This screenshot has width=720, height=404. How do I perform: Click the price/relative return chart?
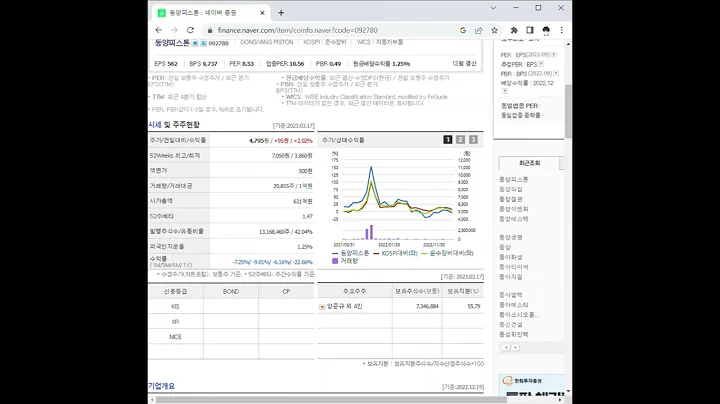pyautogui.click(x=399, y=197)
